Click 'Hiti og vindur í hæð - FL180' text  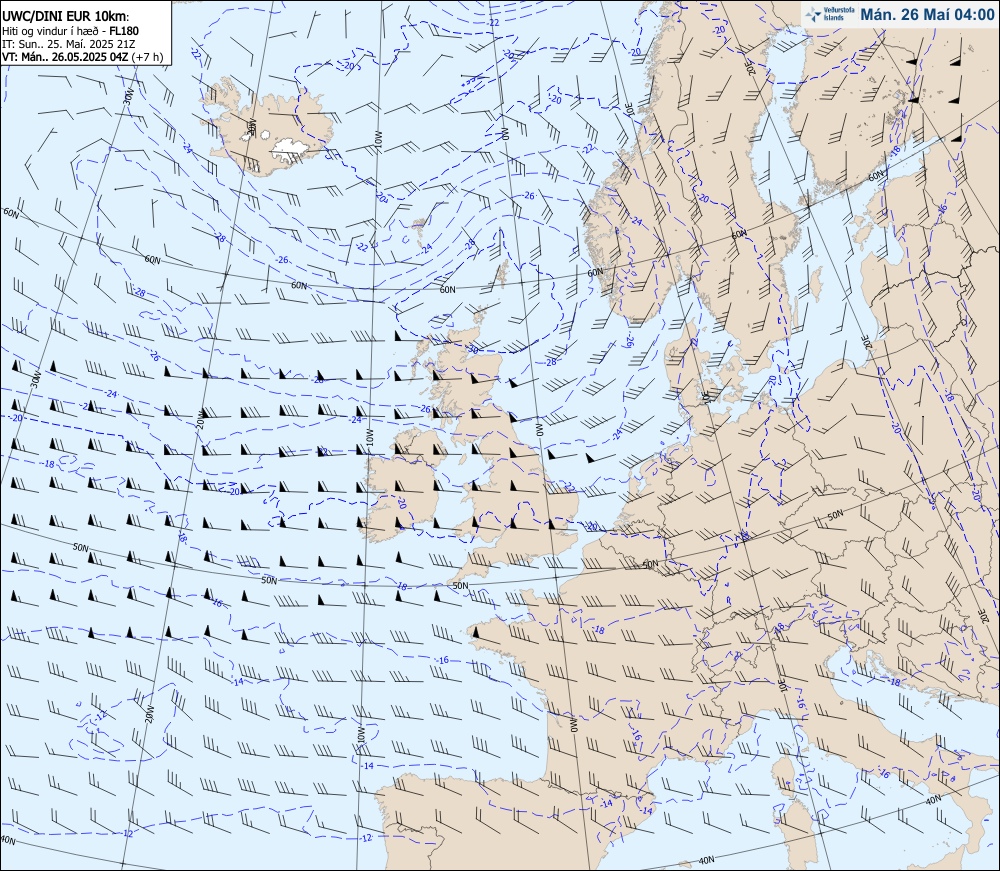[x=70, y=31]
